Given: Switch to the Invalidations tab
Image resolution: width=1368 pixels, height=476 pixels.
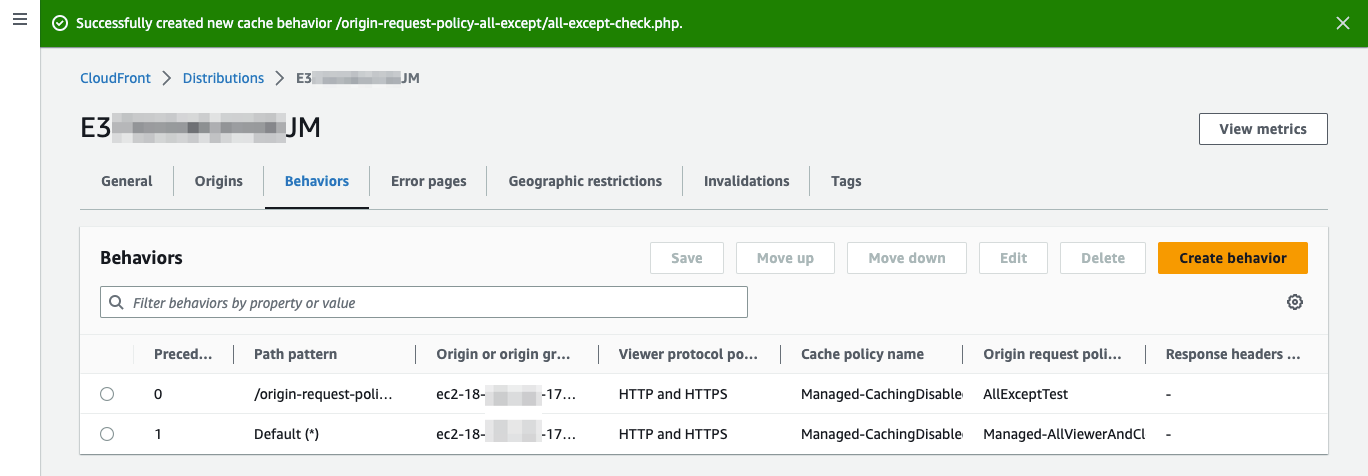Looking at the screenshot, I should click(747, 181).
